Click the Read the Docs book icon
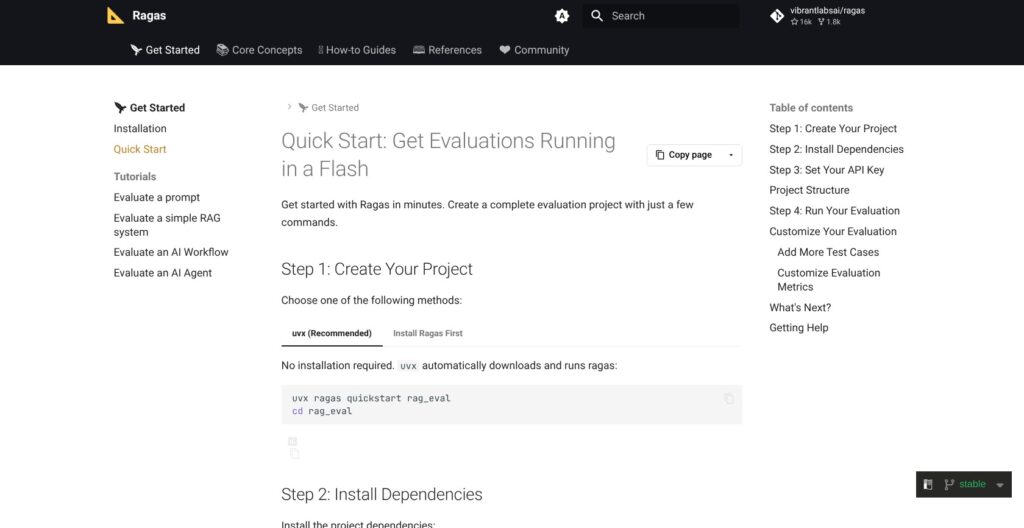Image resolution: width=1024 pixels, height=528 pixels. coord(928,484)
